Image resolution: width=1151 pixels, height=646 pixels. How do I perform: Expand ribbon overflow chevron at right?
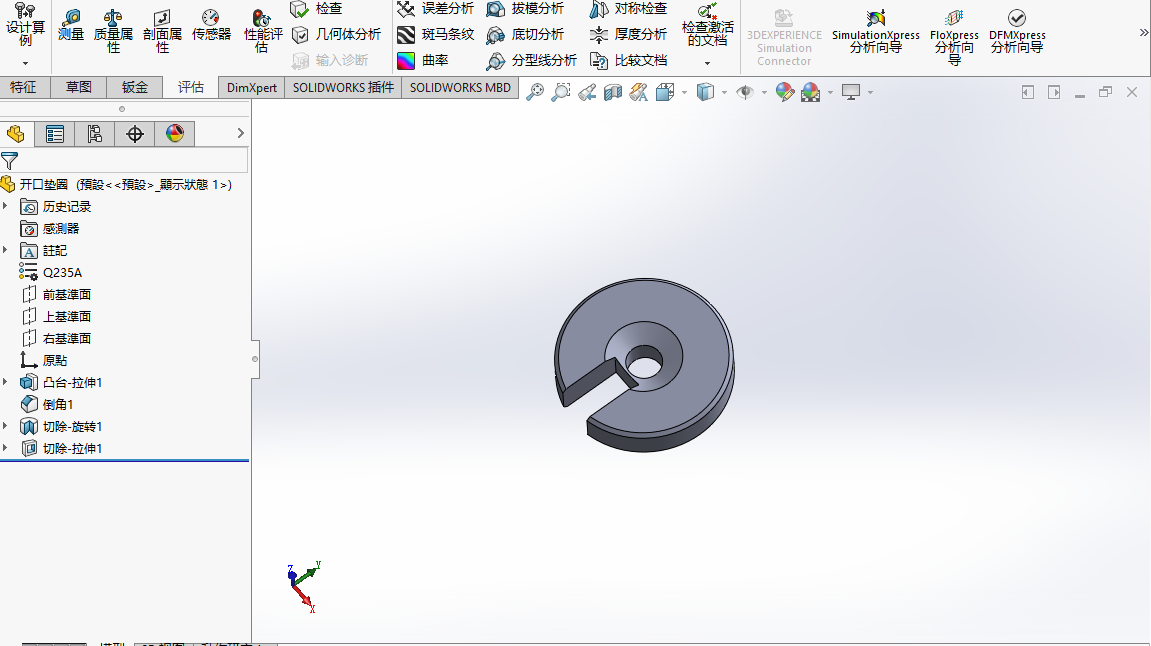point(1143,32)
